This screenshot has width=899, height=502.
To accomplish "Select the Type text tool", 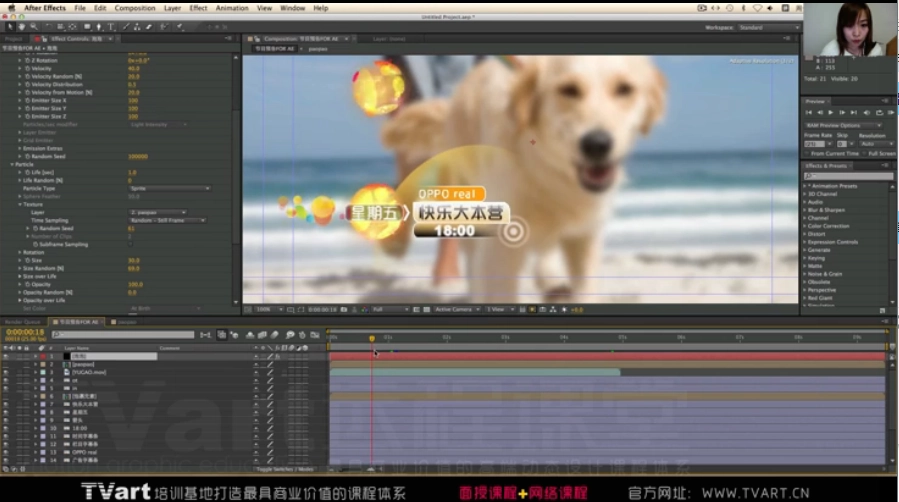I will tap(111, 27).
